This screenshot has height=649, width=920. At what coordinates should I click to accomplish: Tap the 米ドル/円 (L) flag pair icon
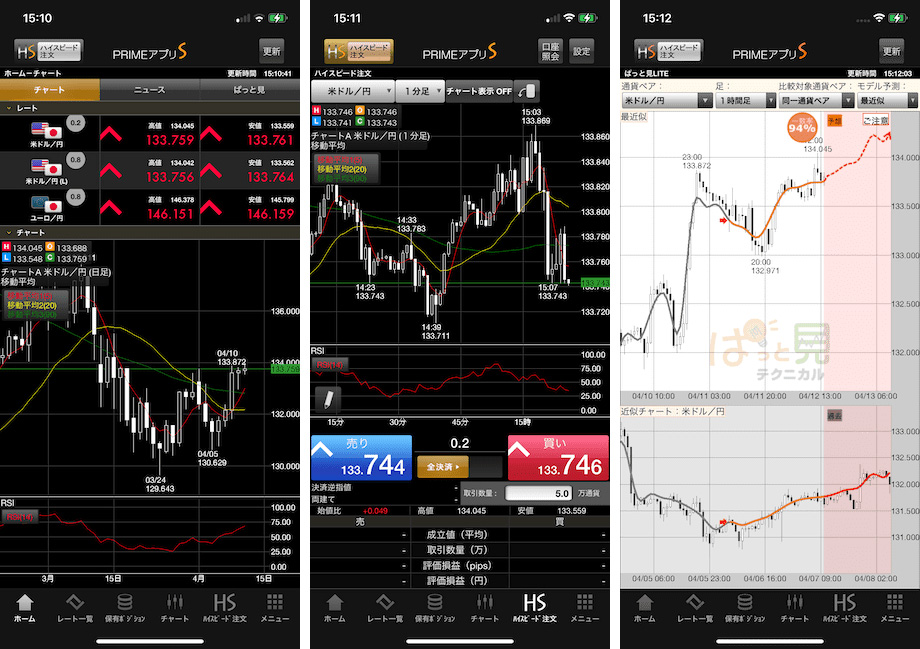pyautogui.click(x=47, y=169)
